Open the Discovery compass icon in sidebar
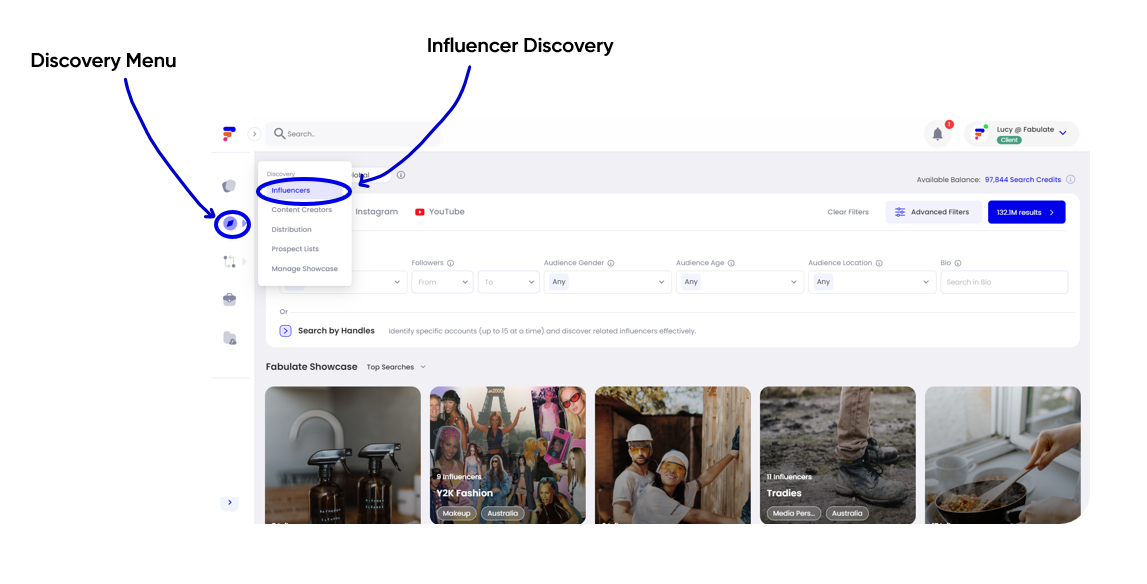This screenshot has height=584, width=1147. point(230,223)
